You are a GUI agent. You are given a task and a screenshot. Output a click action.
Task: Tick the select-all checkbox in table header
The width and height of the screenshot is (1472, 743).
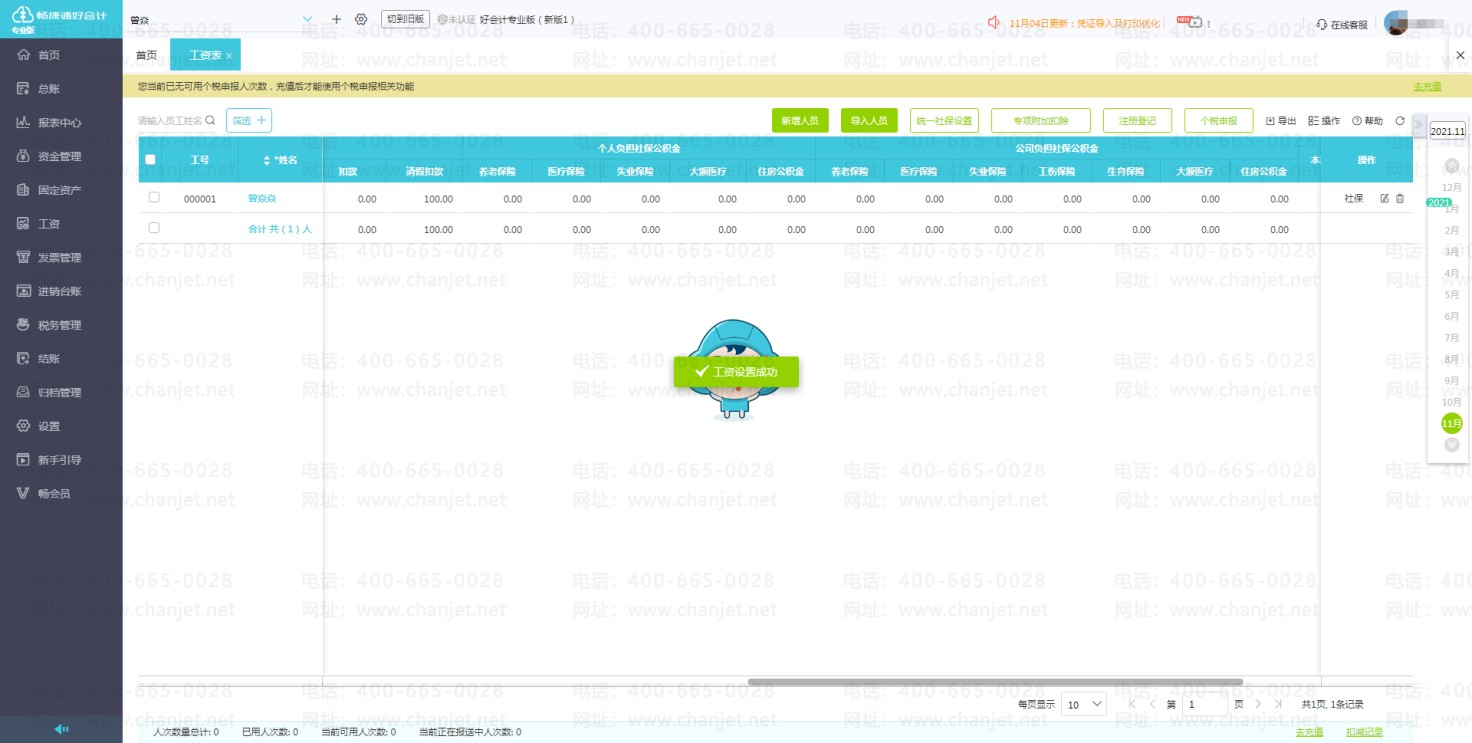[x=150, y=160]
